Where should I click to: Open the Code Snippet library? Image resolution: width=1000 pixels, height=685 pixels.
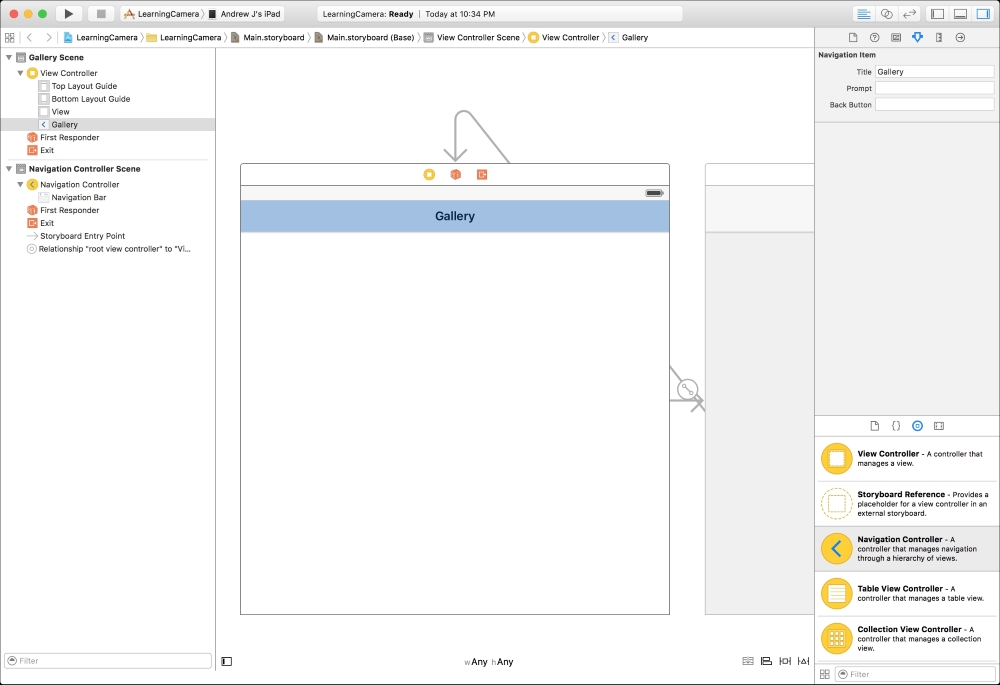pos(896,425)
